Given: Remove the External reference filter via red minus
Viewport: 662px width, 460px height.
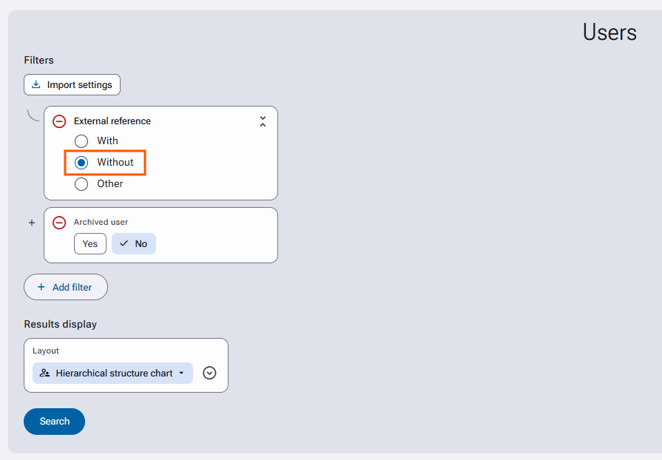Looking at the screenshot, I should coord(59,122).
